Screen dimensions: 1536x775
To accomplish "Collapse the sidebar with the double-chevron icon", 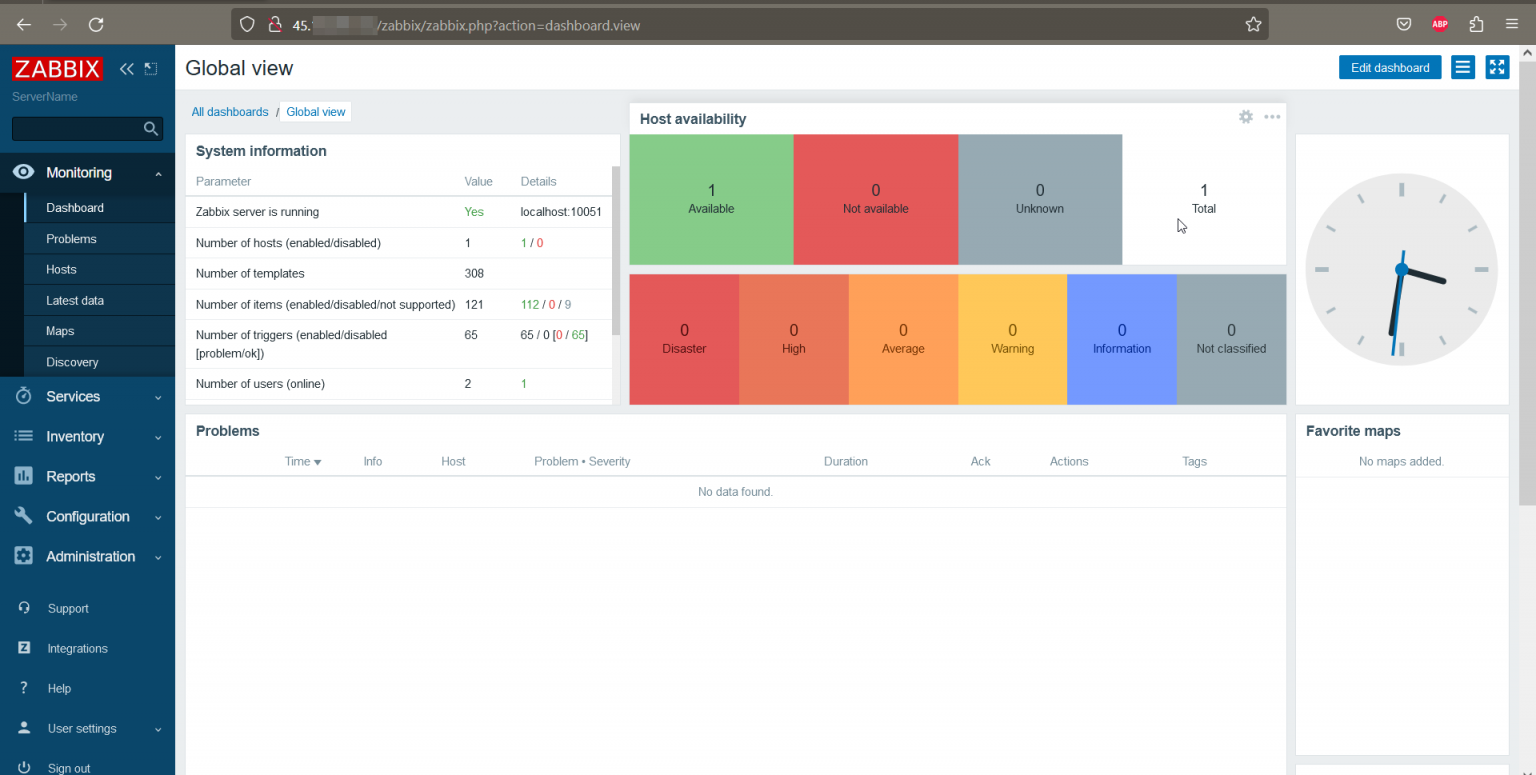I will coord(126,68).
